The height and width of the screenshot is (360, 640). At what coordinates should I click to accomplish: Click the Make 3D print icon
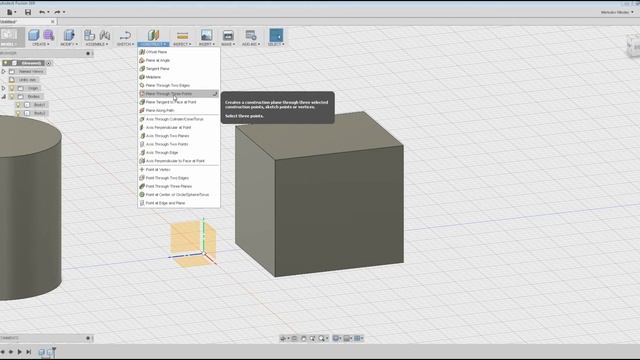point(228,35)
